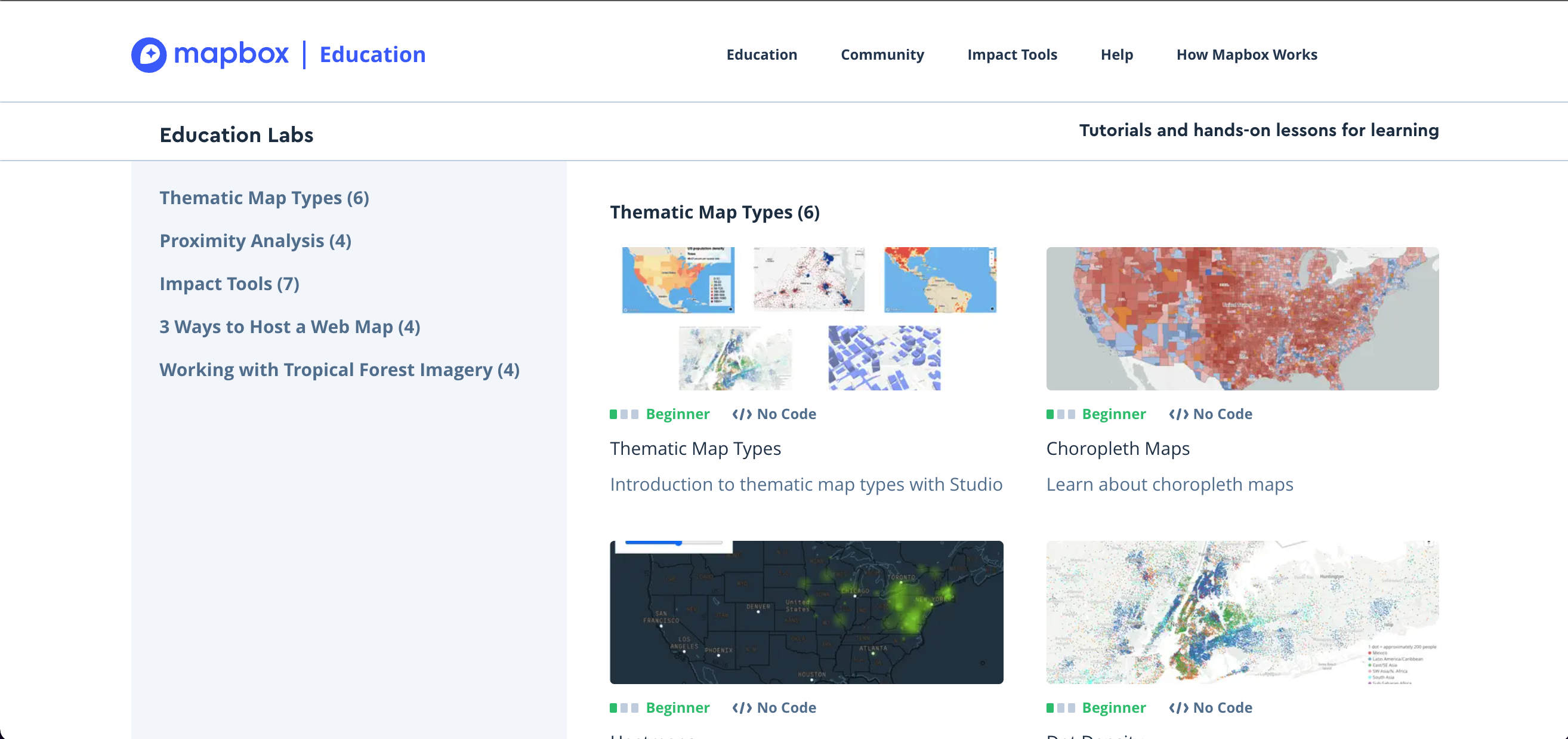
Task: Select Impact Tools in the navigation bar
Action: pyautogui.click(x=1013, y=55)
